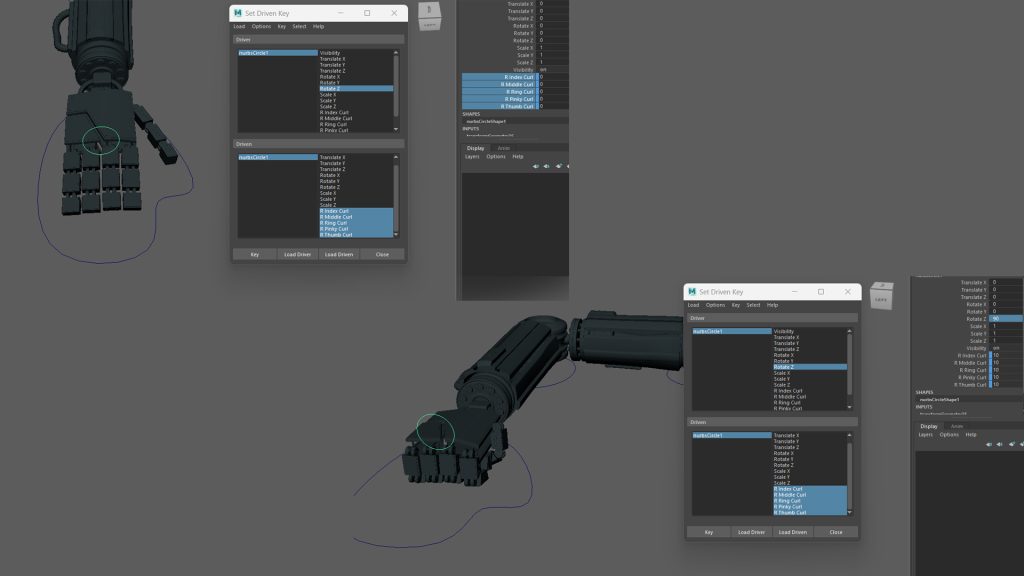Open the Options menu in the lower Display panel
This screenshot has height=576, width=1024.
[x=949, y=435]
